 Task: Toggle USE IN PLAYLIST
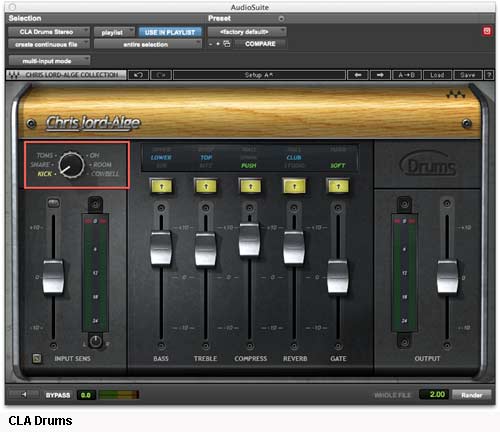170,32
